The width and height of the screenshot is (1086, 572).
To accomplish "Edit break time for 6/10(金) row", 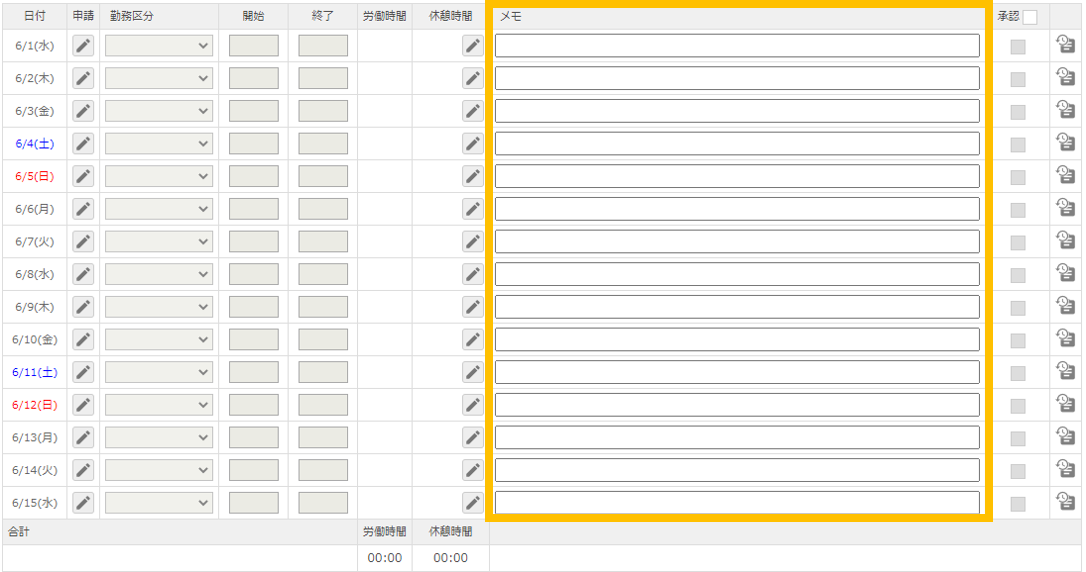I will pyautogui.click(x=472, y=339).
